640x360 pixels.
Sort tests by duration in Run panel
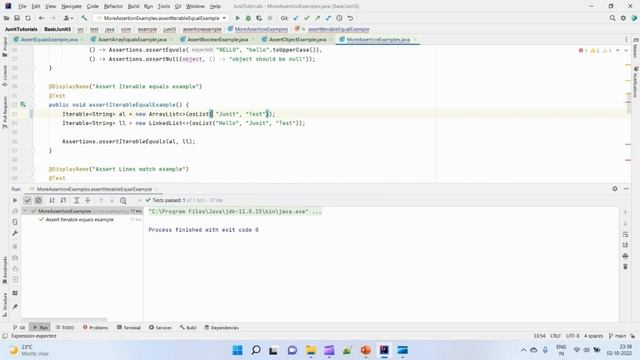(63, 200)
